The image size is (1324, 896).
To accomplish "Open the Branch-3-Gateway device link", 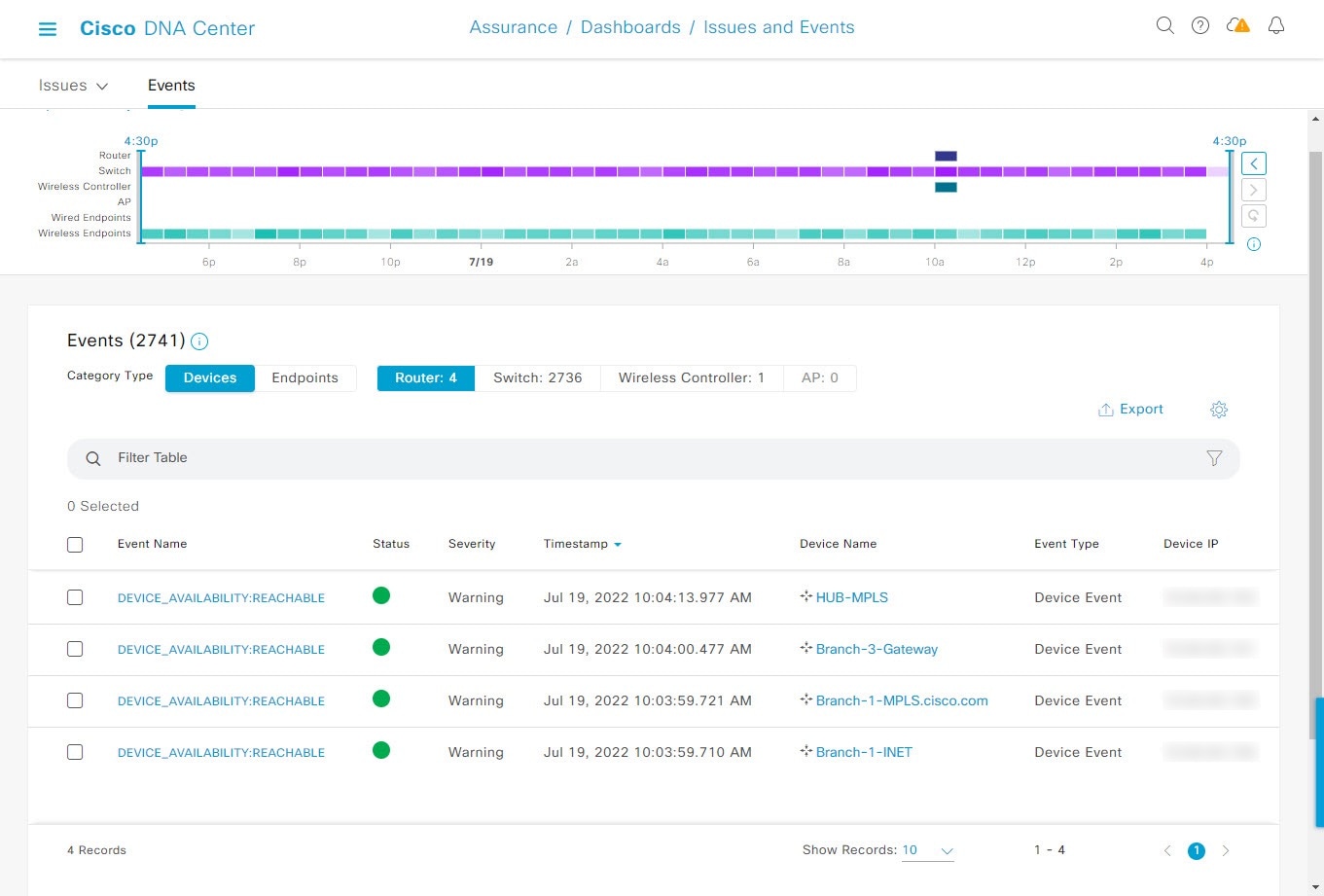I will 877,649.
